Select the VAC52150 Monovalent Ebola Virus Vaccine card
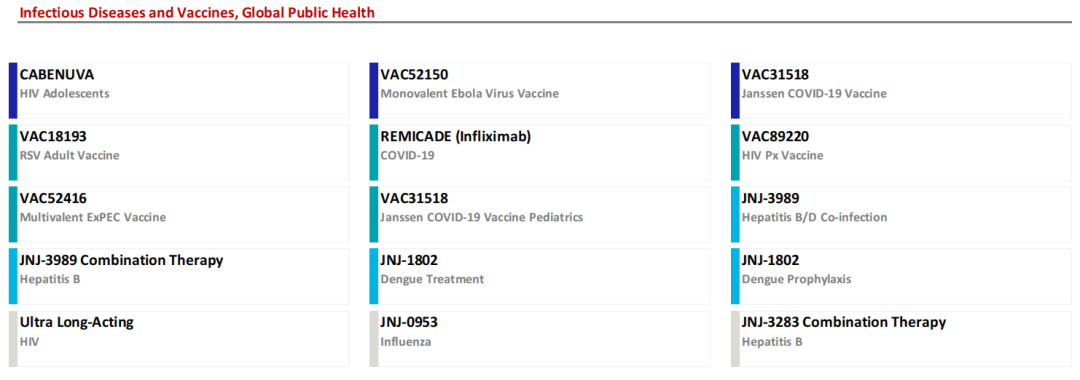 540,91
